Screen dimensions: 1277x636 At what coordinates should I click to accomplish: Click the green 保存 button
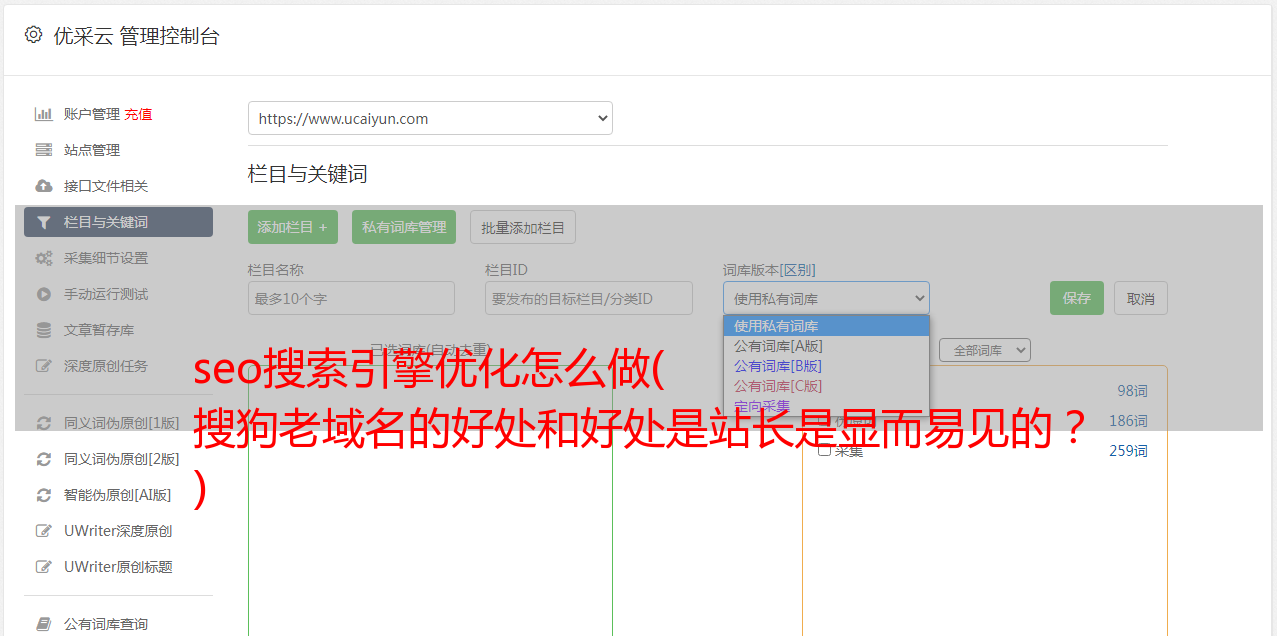pos(1077,298)
